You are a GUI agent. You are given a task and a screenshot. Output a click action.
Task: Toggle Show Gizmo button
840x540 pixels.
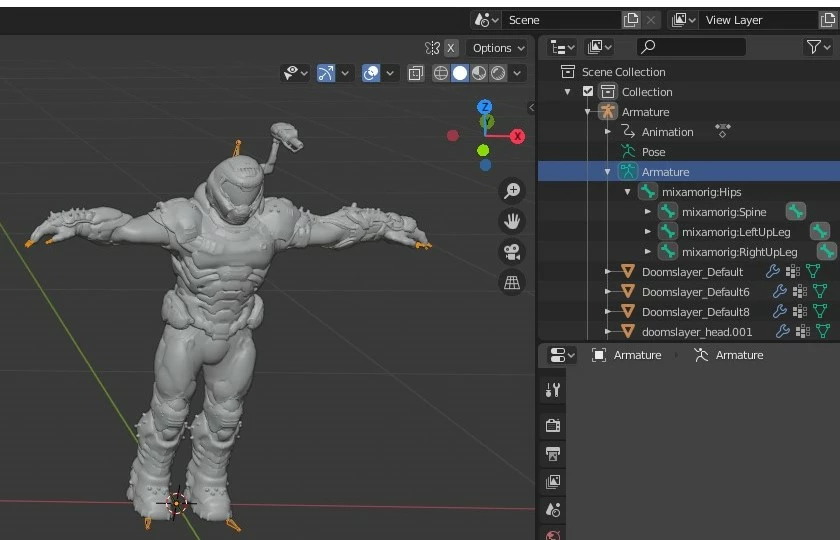tap(326, 73)
